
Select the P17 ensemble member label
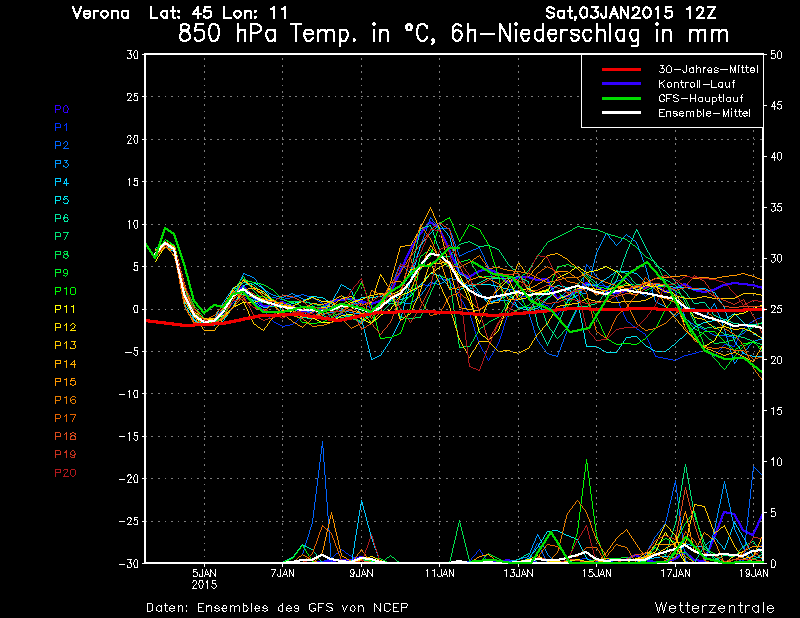click(64, 418)
